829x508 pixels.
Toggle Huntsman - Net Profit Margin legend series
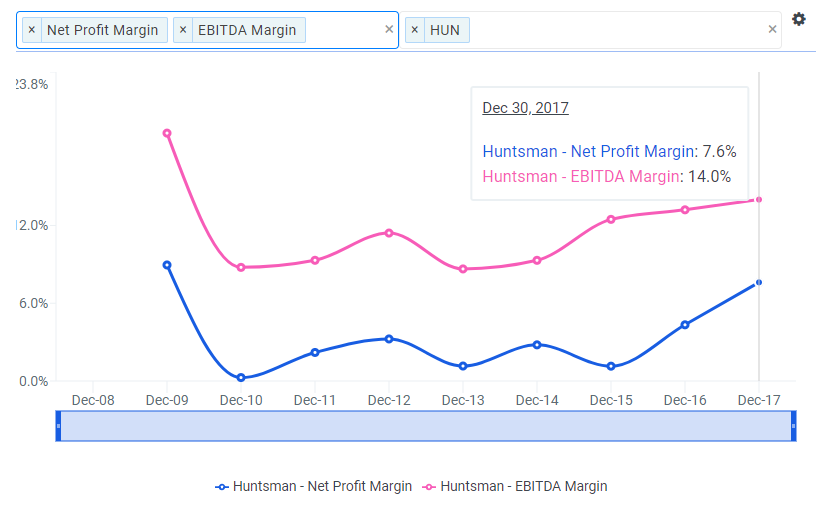(x=314, y=486)
